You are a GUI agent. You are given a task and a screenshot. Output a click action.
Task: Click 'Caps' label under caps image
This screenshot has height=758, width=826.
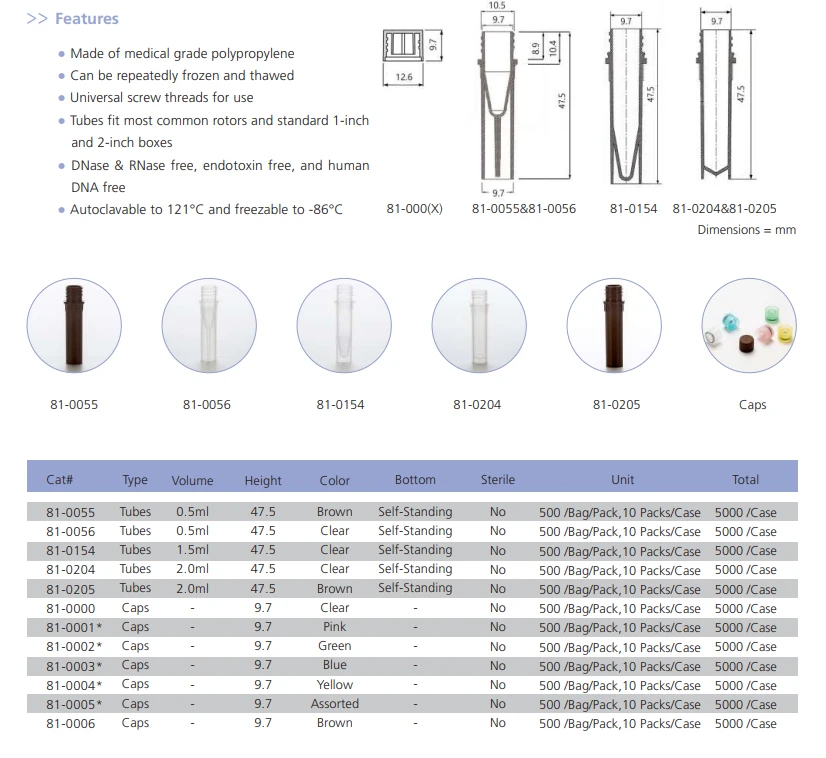pos(752,405)
